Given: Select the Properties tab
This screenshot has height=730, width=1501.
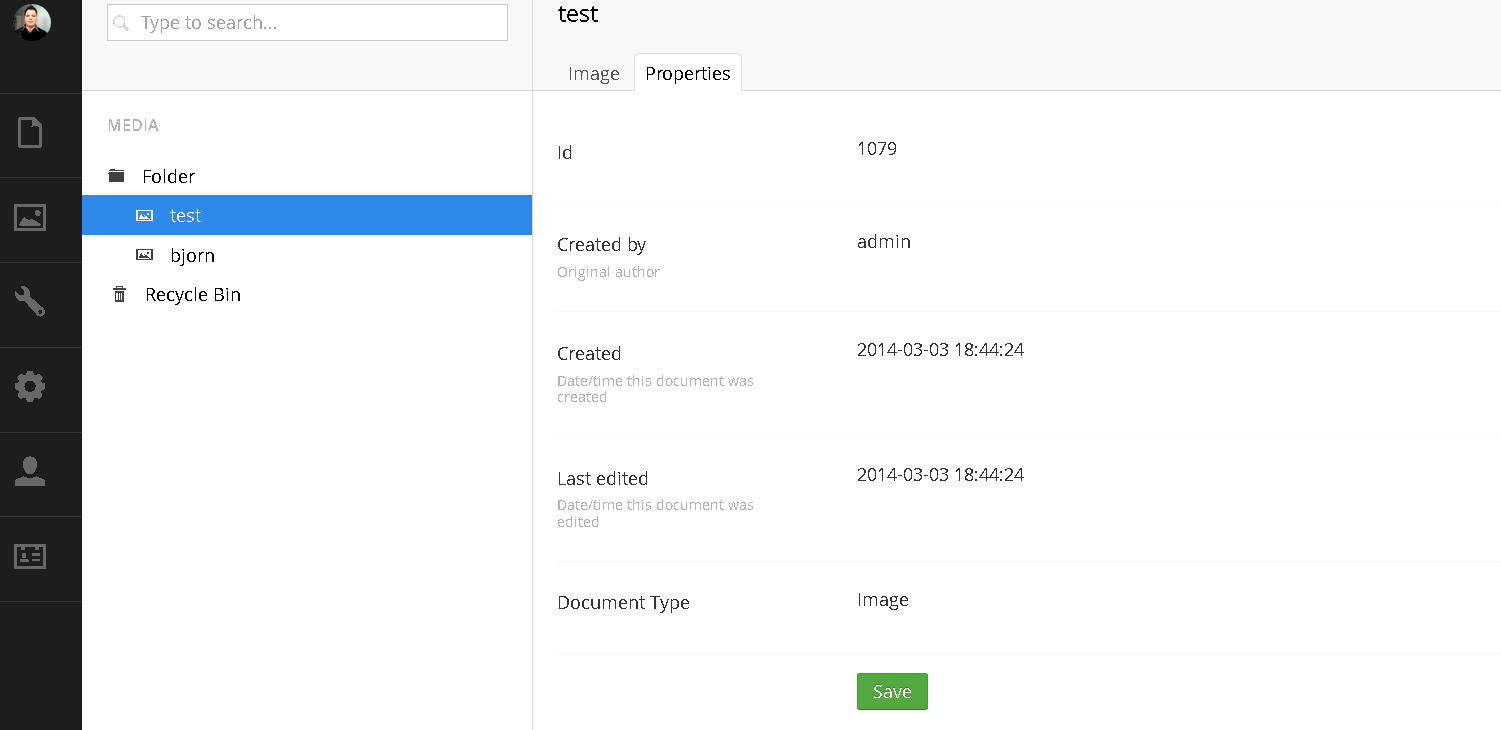Looking at the screenshot, I should click(x=687, y=74).
